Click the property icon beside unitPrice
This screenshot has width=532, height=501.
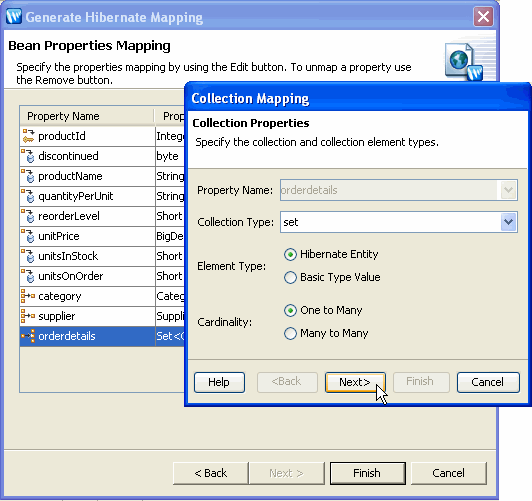tap(28, 236)
